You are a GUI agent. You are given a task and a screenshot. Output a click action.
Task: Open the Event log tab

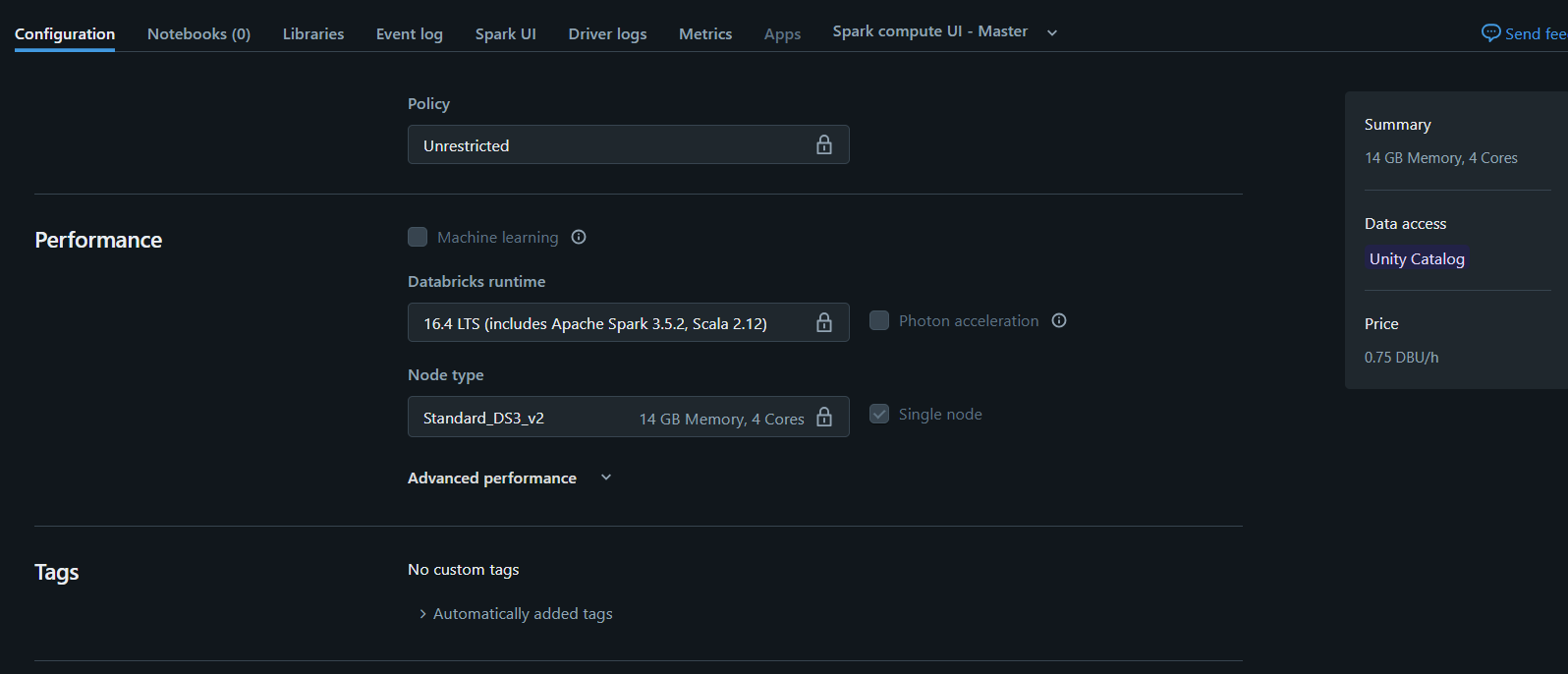click(410, 33)
